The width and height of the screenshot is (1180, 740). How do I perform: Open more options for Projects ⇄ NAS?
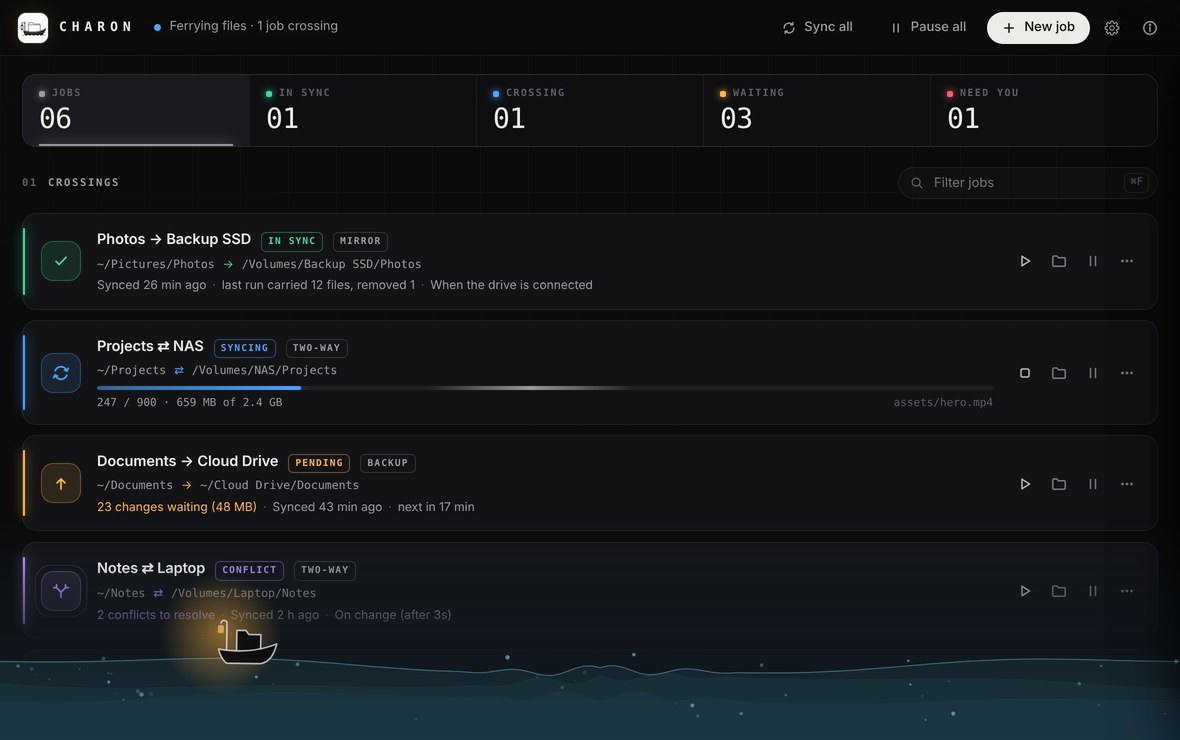pos(1127,373)
